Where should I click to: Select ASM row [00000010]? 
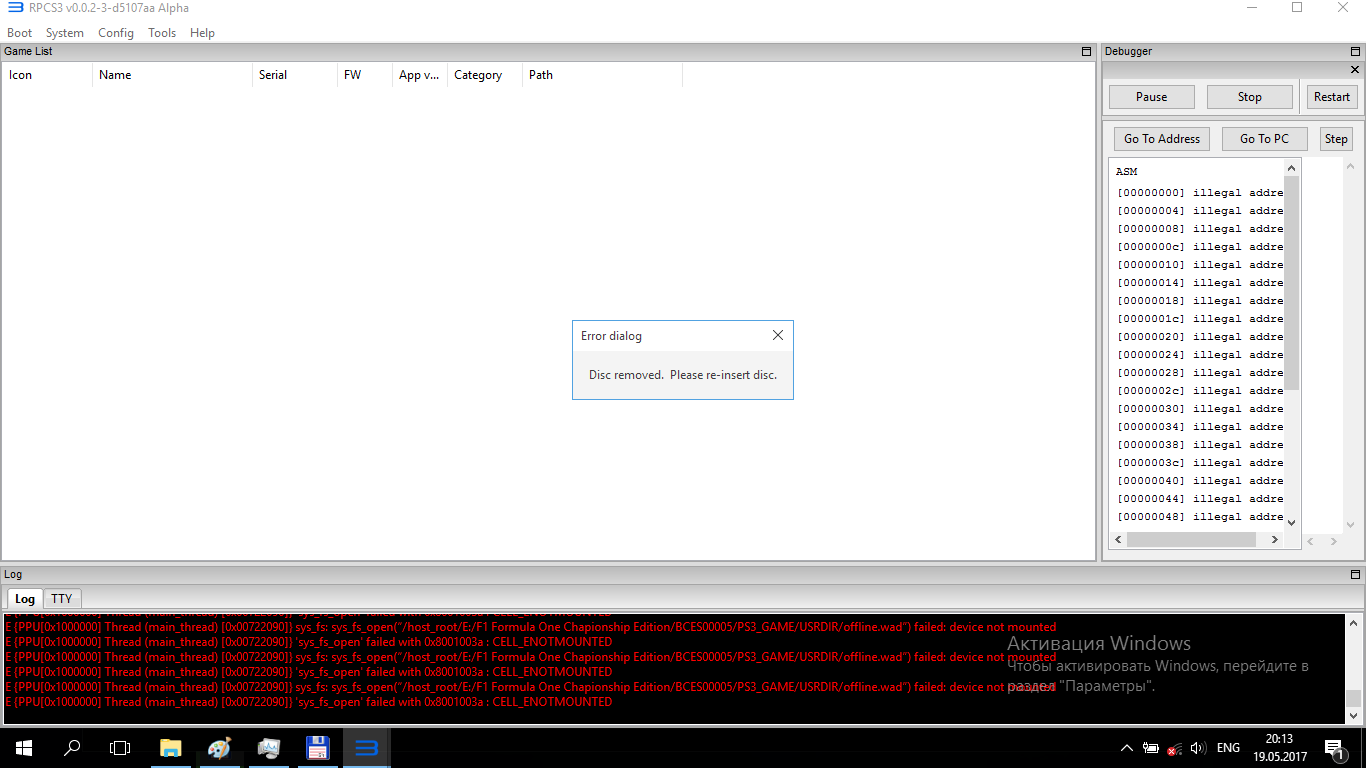click(1199, 265)
